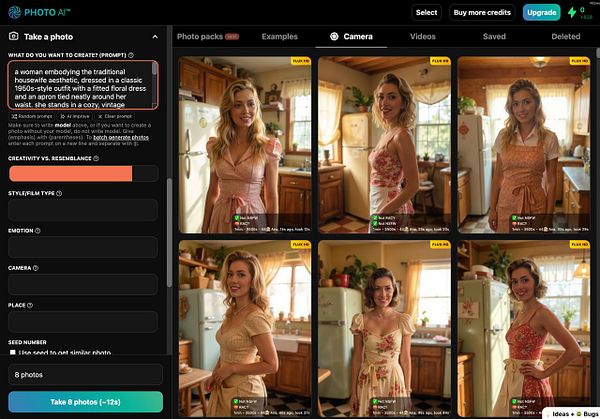Click the FLUX HD badge on red-top photo
The image size is (600, 419).
click(579, 244)
